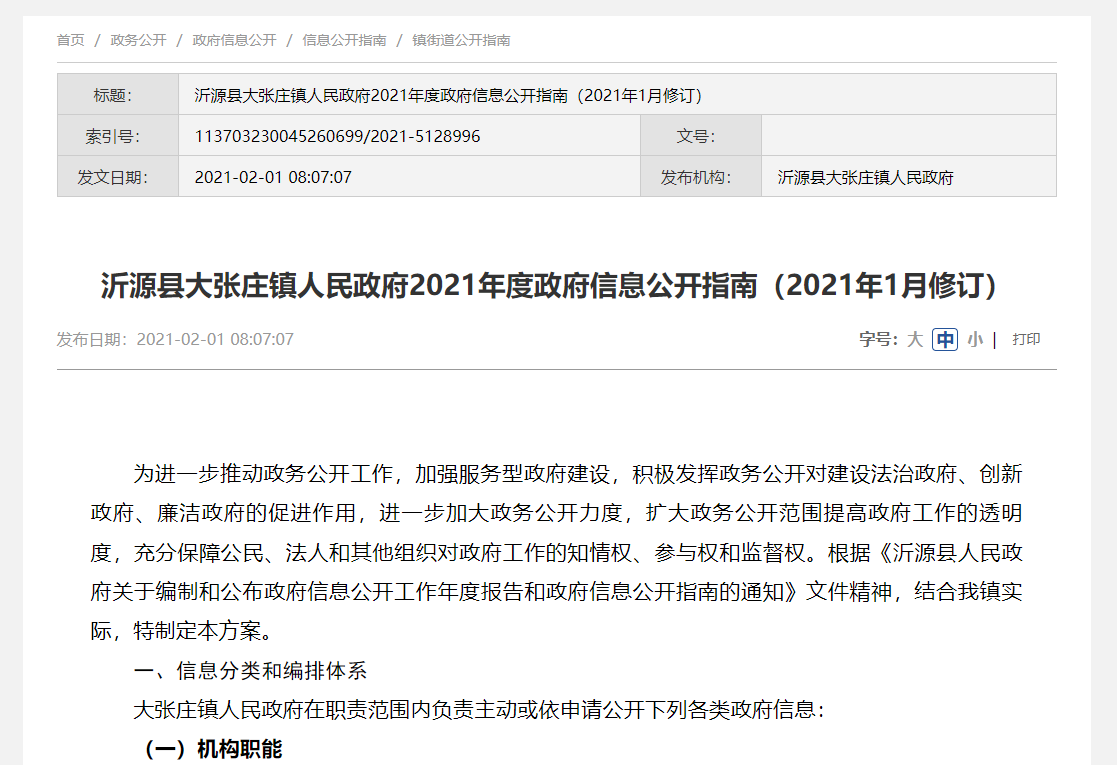The height and width of the screenshot is (765, 1117).
Task: Go to 首页 in the breadcrumb
Action: (x=71, y=40)
